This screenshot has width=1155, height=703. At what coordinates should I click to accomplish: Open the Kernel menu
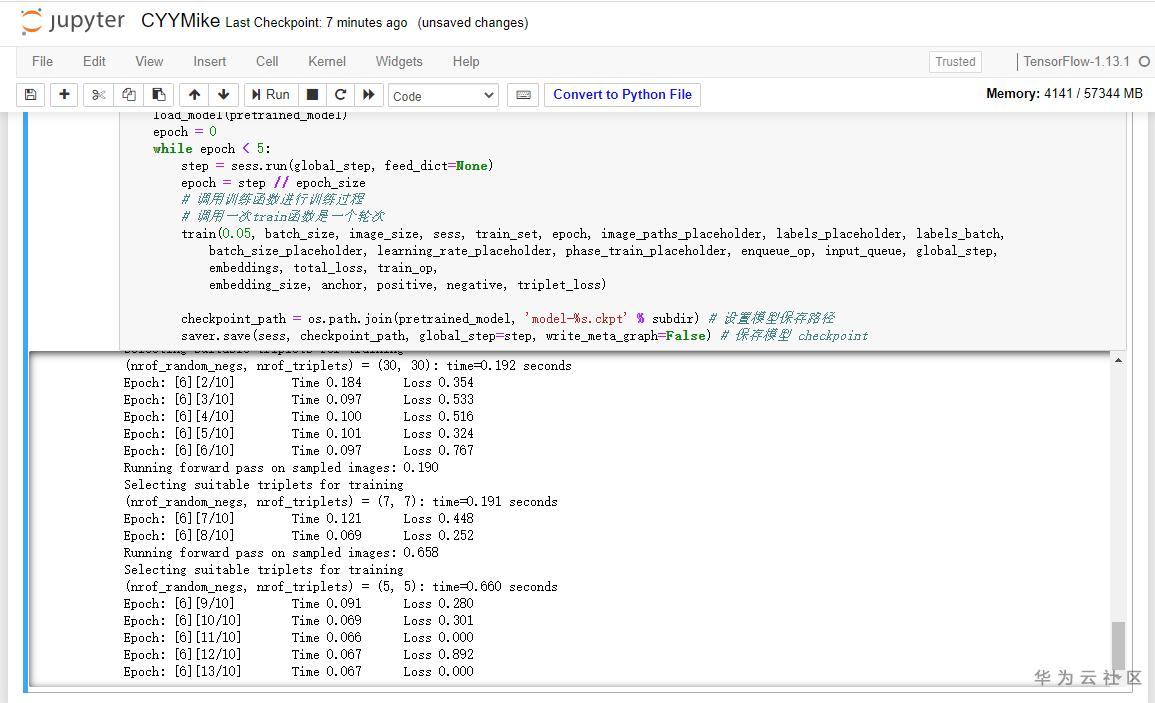pos(327,61)
